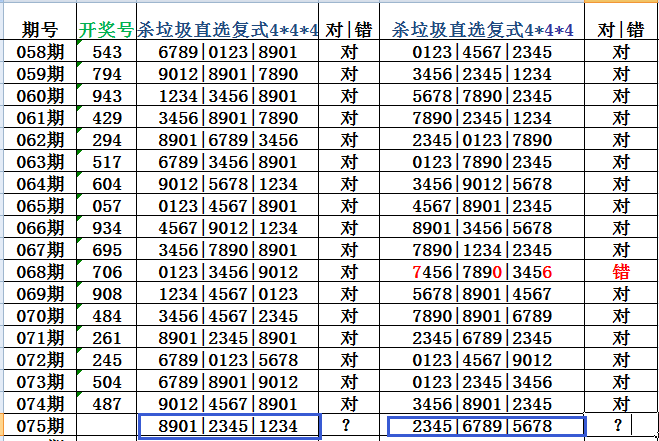
Task: Select cell 7890|2345|1234 in row 061期
Action: [x=482, y=117]
